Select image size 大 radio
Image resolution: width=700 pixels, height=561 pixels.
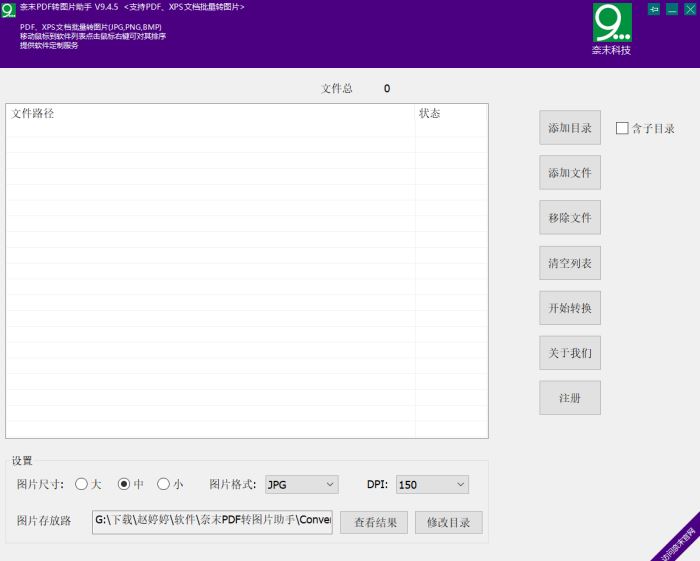tap(81, 484)
